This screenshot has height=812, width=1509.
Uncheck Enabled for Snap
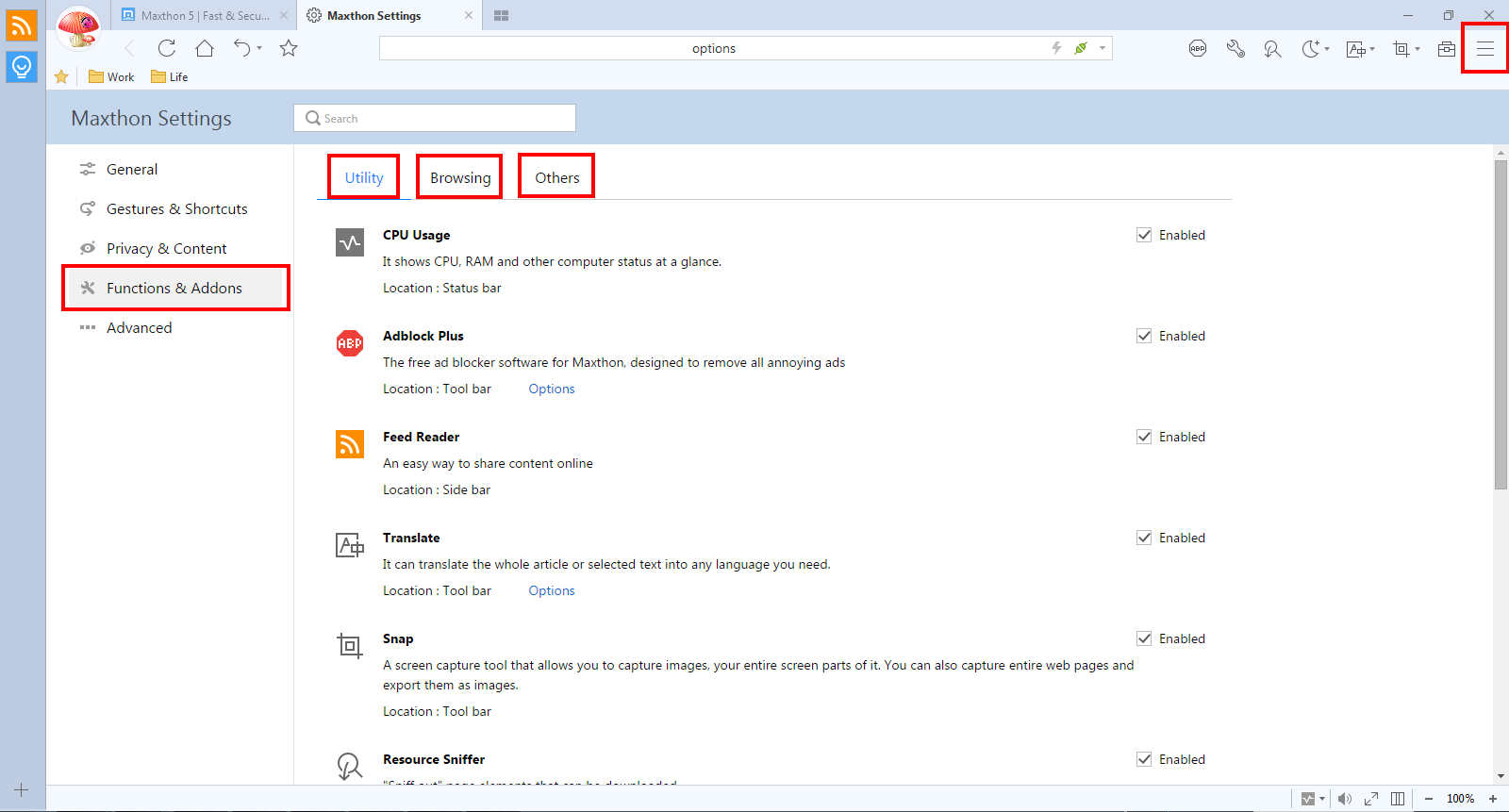[x=1144, y=638]
